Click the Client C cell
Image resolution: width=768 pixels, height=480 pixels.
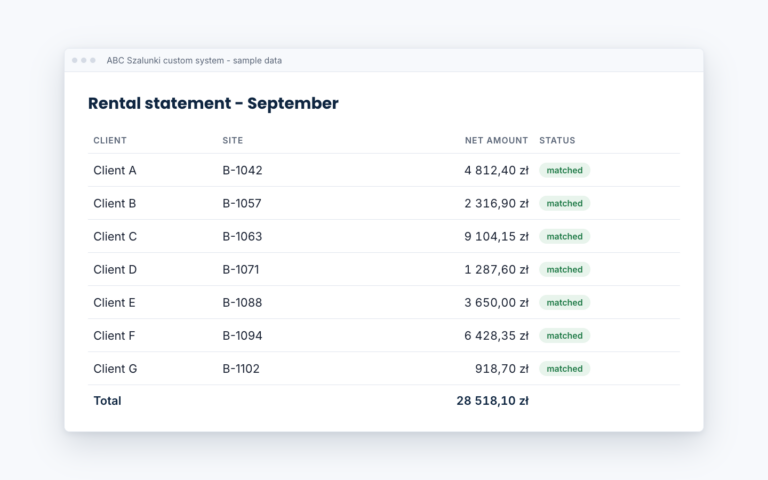click(115, 237)
